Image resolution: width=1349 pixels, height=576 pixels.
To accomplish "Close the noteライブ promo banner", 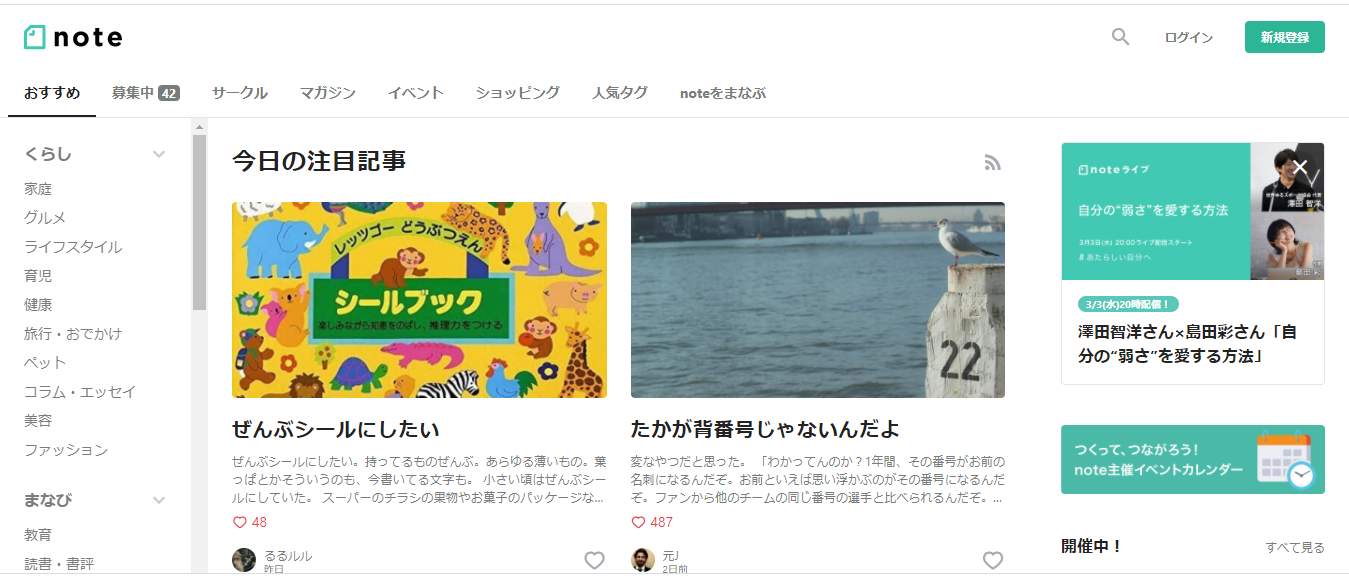I will tap(1300, 167).
